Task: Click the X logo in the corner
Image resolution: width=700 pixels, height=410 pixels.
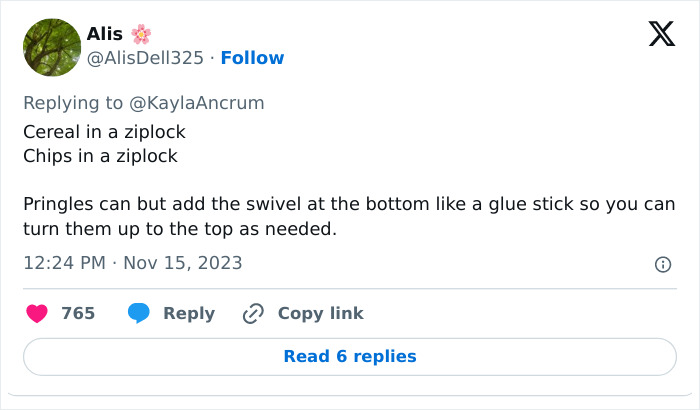Action: click(x=661, y=35)
